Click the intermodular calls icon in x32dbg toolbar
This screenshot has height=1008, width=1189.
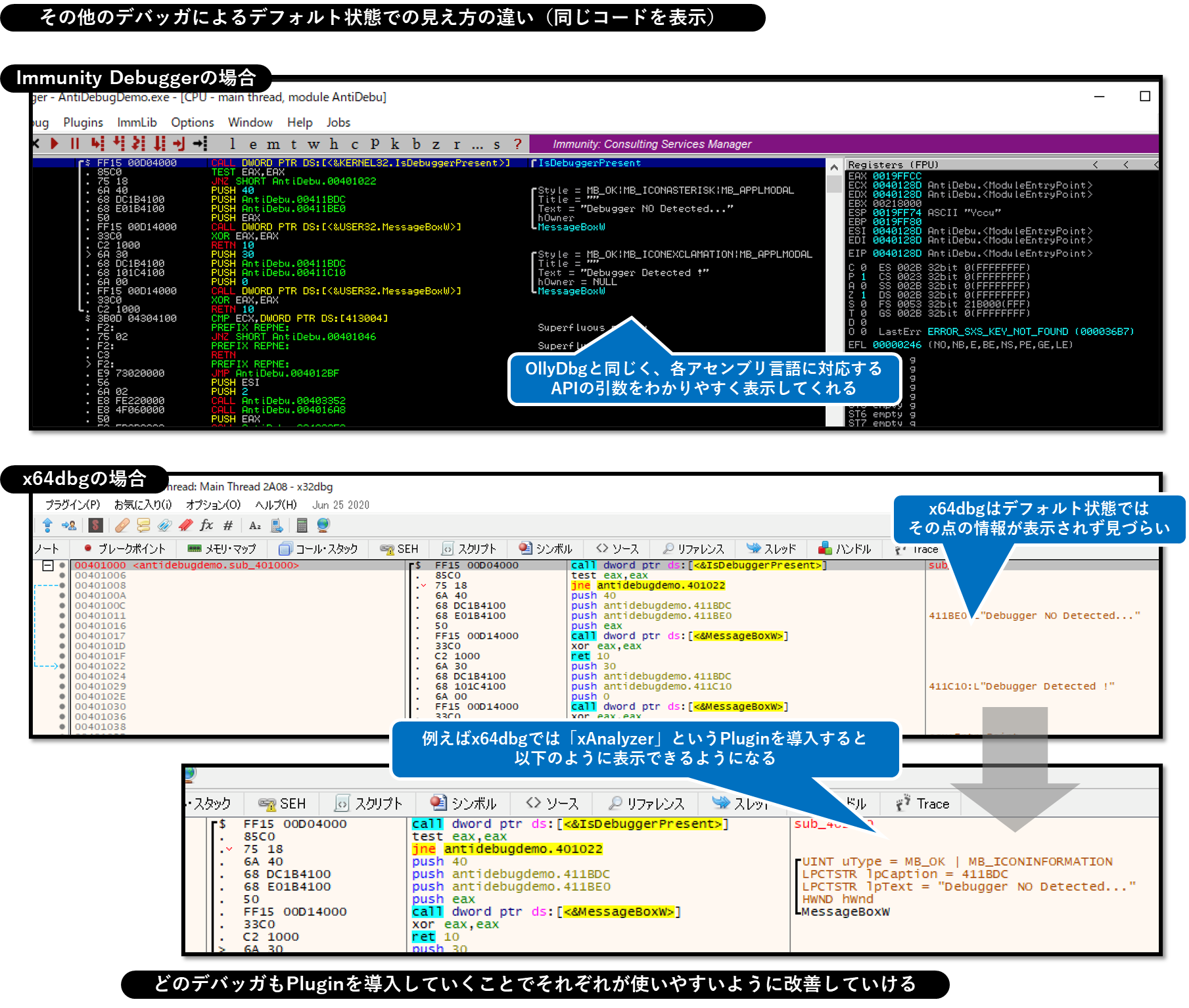coord(277,525)
